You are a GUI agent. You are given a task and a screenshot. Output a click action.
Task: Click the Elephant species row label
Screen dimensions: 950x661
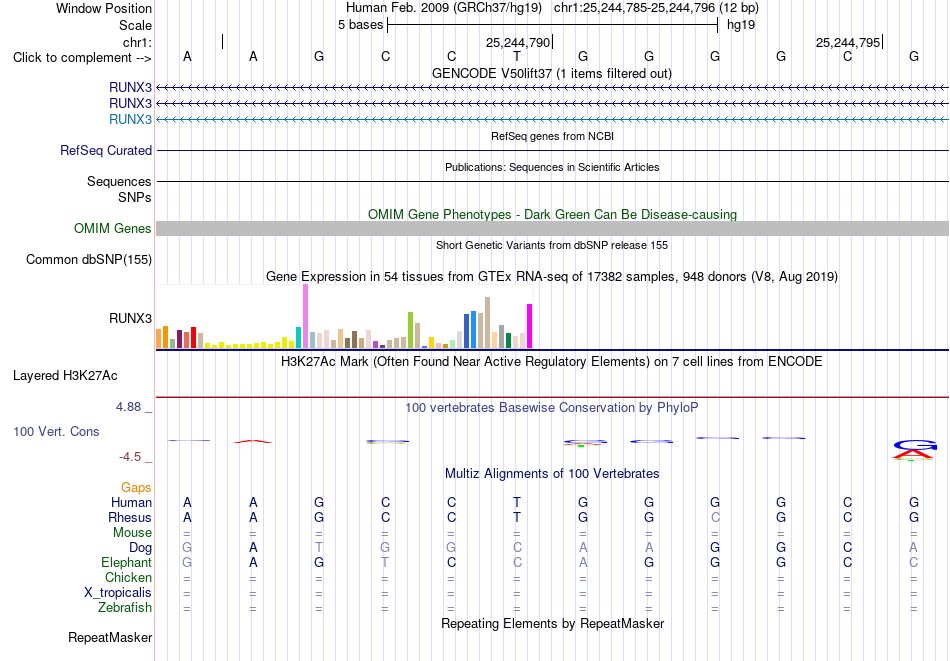pyautogui.click(x=127, y=563)
